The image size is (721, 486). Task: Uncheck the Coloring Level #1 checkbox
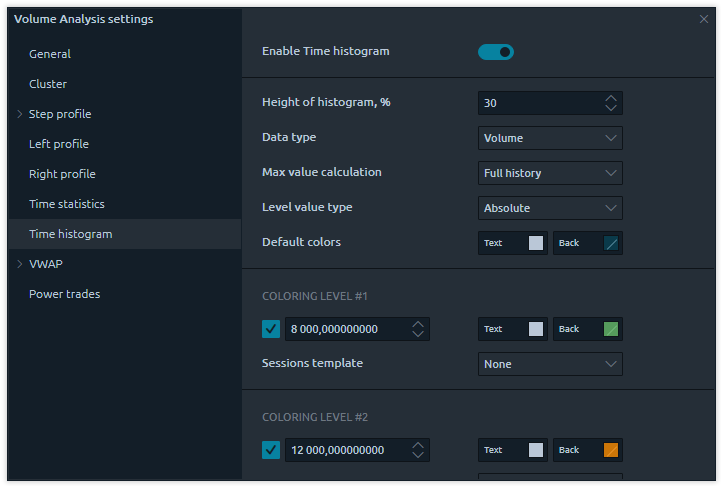(x=271, y=329)
